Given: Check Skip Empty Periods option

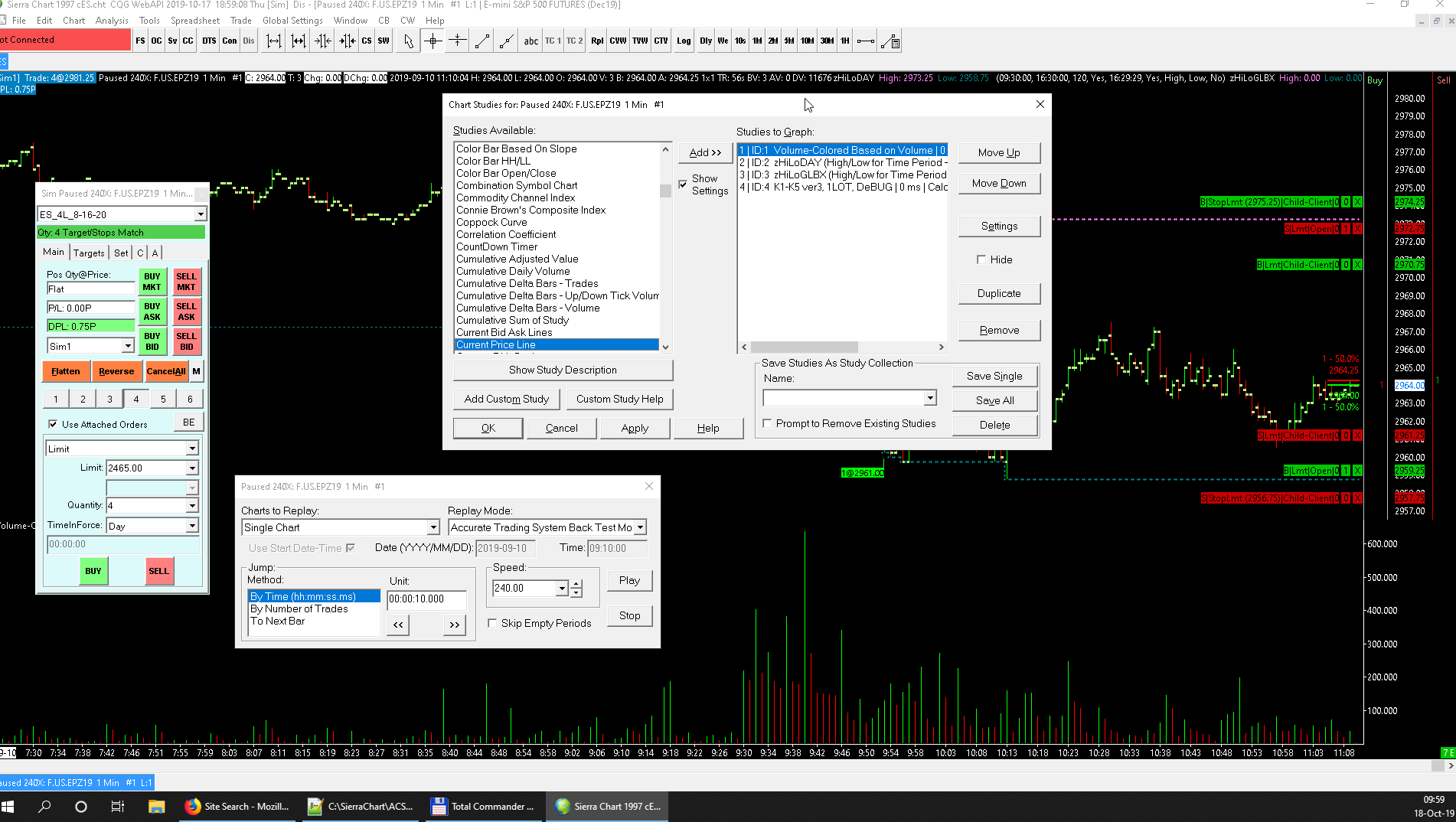Looking at the screenshot, I should point(492,623).
